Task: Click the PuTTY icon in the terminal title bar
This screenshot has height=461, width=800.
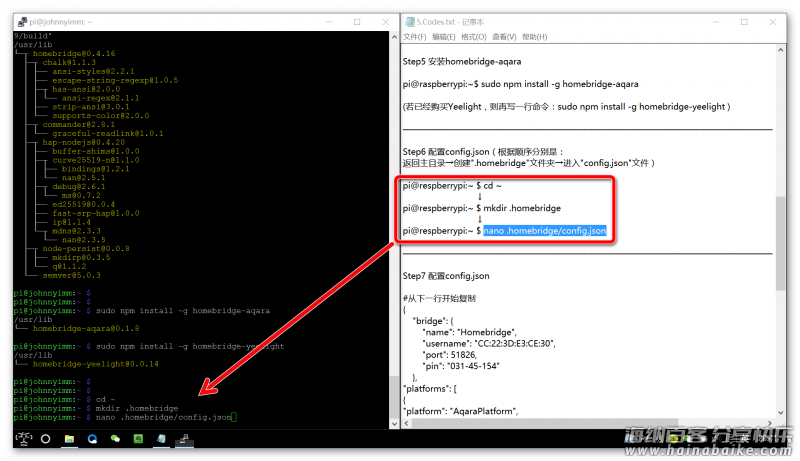Action: tap(22, 22)
